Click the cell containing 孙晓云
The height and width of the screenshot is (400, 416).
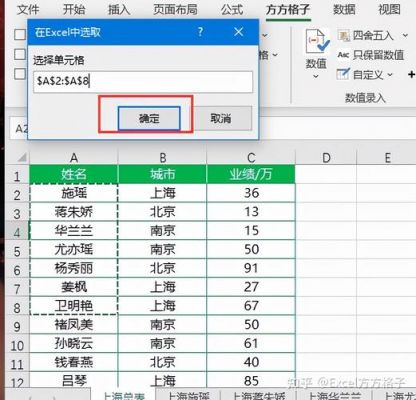[74, 343]
